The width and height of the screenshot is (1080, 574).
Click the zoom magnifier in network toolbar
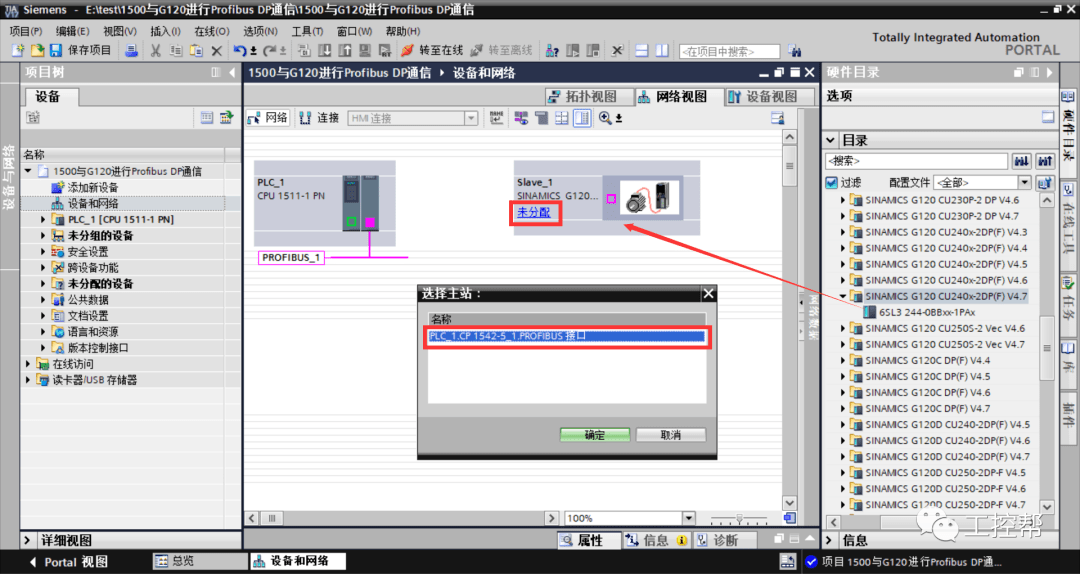[605, 118]
